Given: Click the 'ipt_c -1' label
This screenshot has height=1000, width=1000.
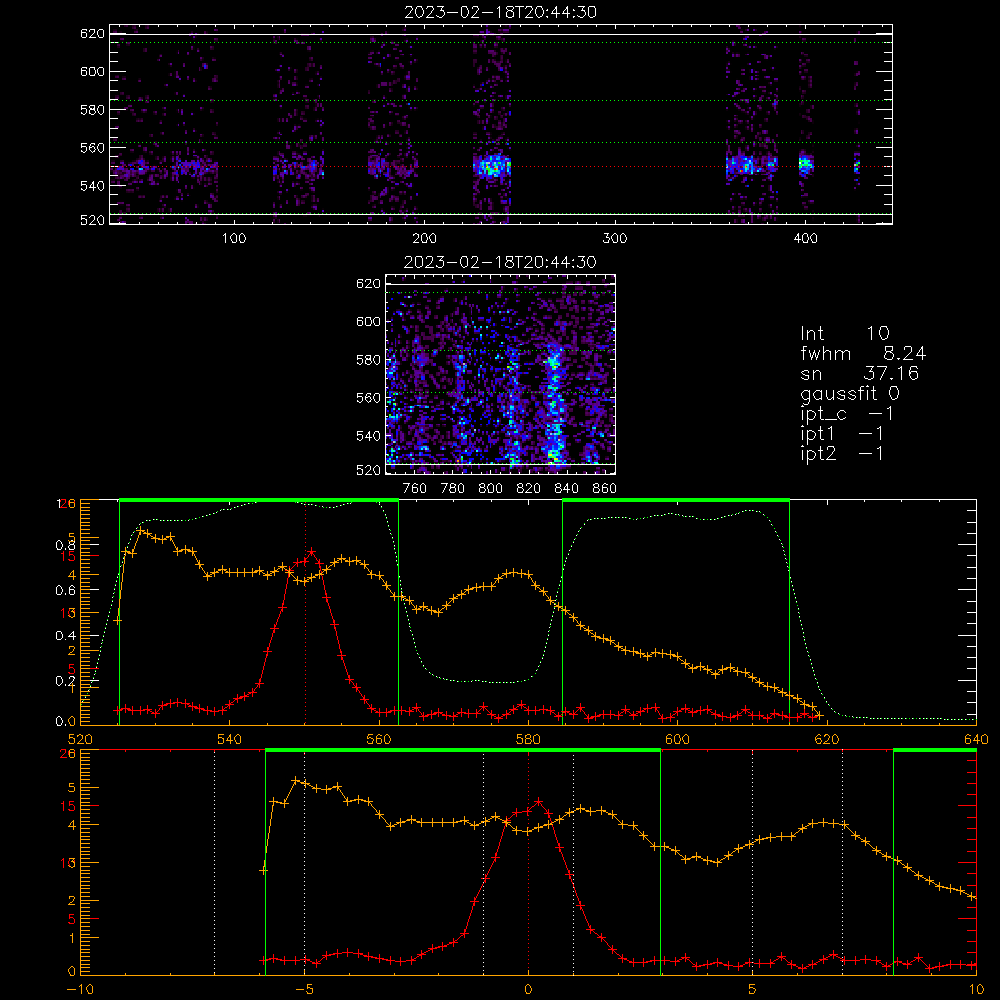Looking at the screenshot, I should coord(847,415).
